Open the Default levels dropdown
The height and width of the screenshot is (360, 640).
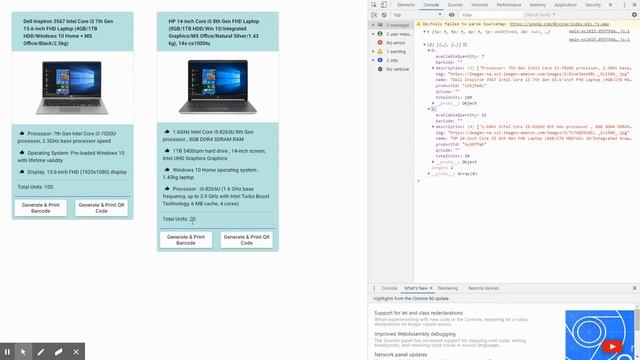pyautogui.click(x=540, y=15)
